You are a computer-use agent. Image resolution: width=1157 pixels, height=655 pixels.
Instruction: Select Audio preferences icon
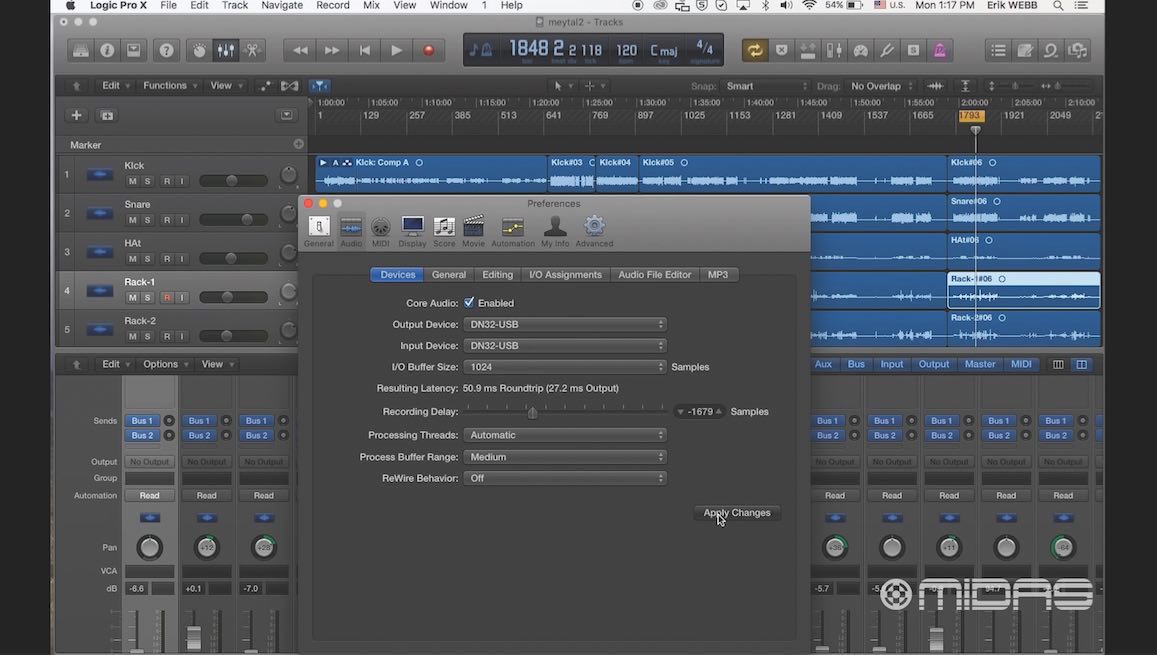pyautogui.click(x=351, y=231)
